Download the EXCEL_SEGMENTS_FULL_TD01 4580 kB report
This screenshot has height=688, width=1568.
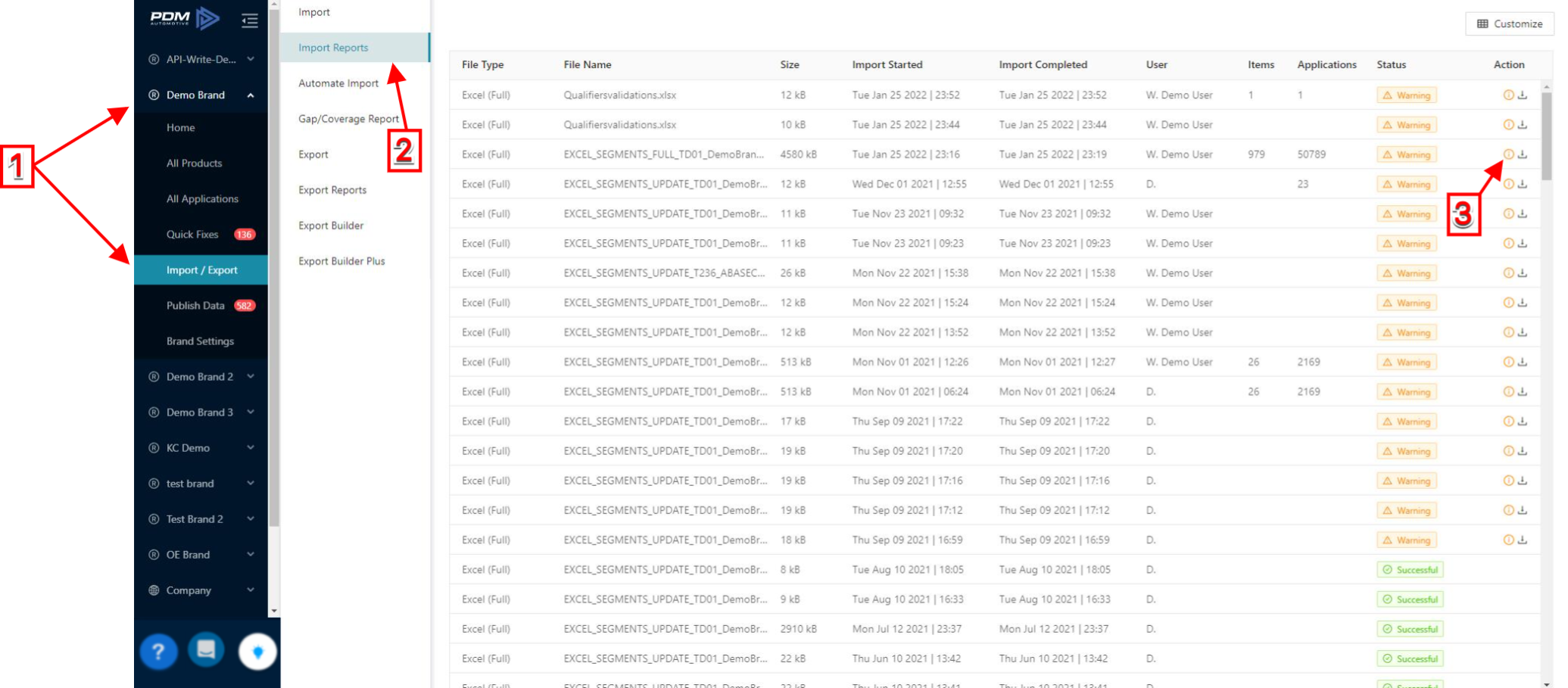click(1523, 154)
